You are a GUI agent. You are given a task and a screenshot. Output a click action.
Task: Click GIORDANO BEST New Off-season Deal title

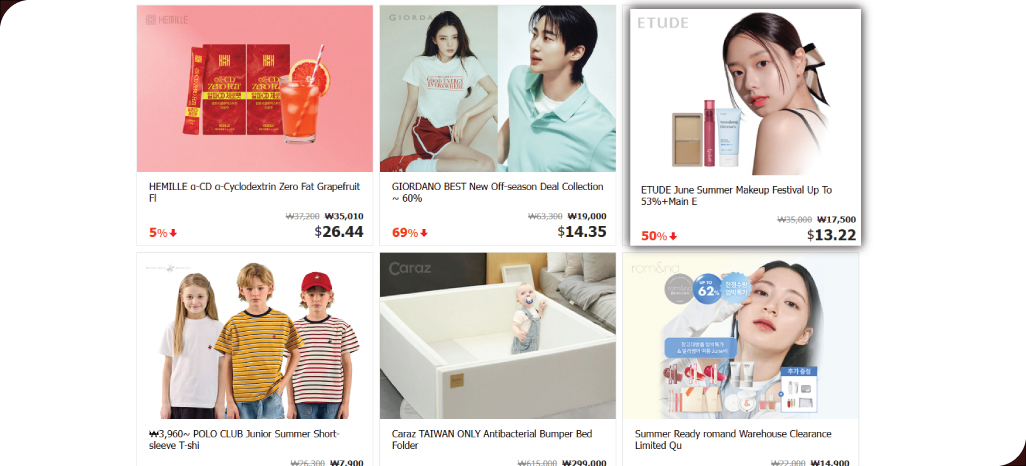[x=497, y=192]
